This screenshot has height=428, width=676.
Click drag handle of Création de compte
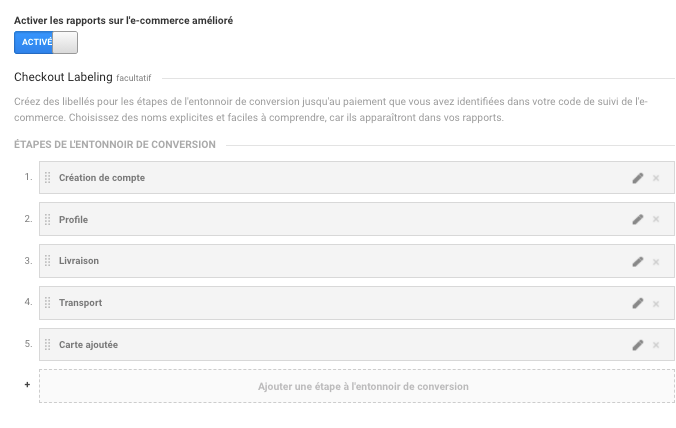click(47, 178)
